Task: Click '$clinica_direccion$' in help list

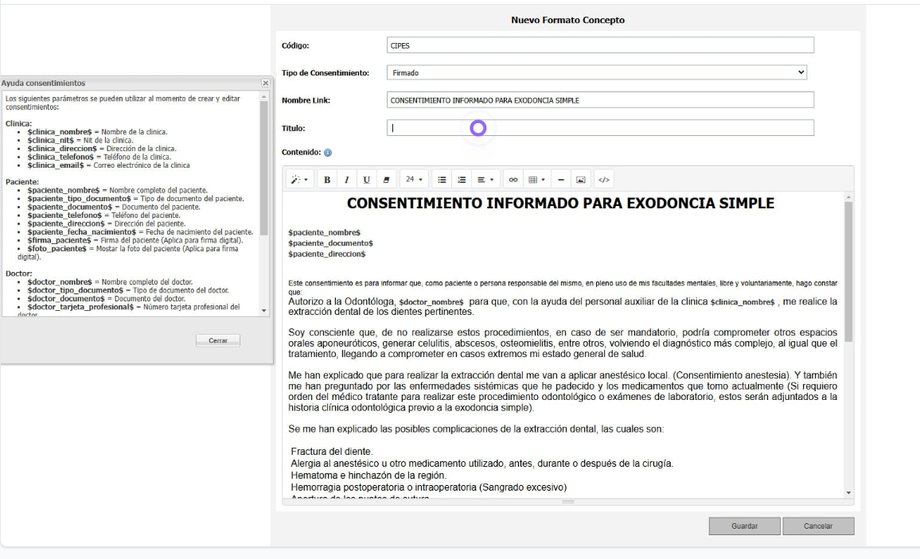Action: (x=62, y=149)
